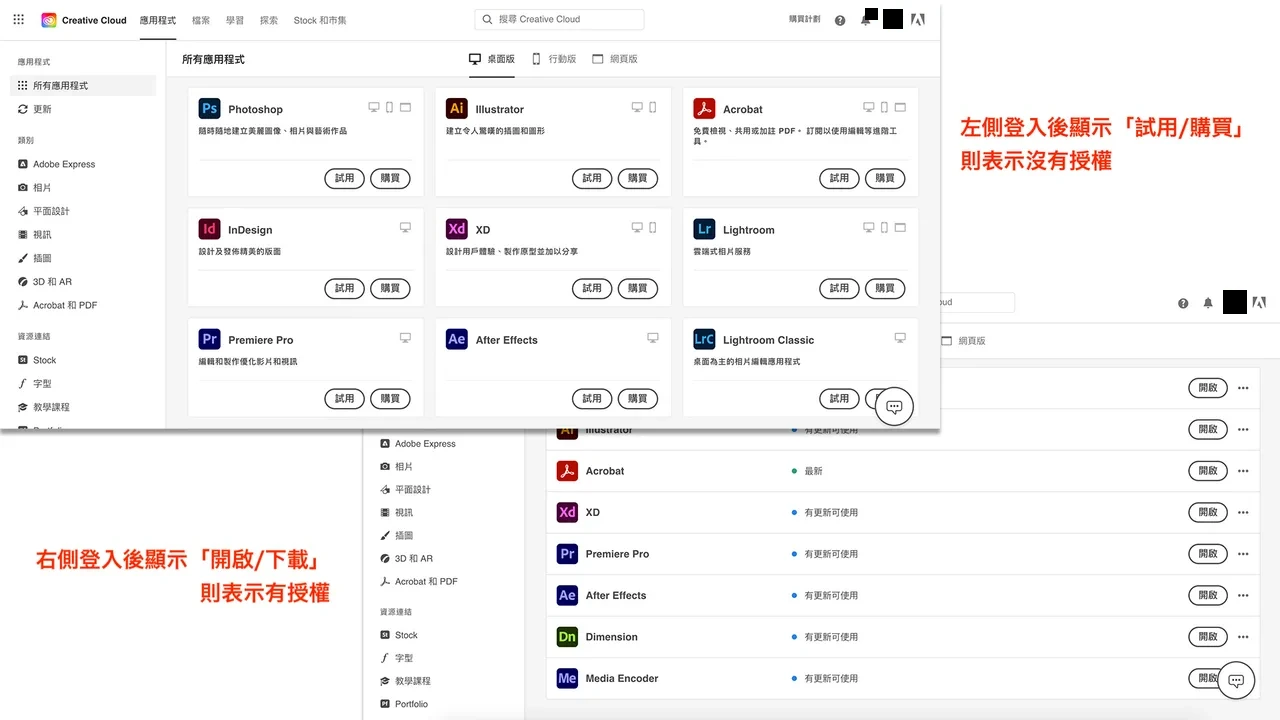Open more options for Illustrator row
Screen dimensions: 1280x720
pyautogui.click(x=1243, y=429)
